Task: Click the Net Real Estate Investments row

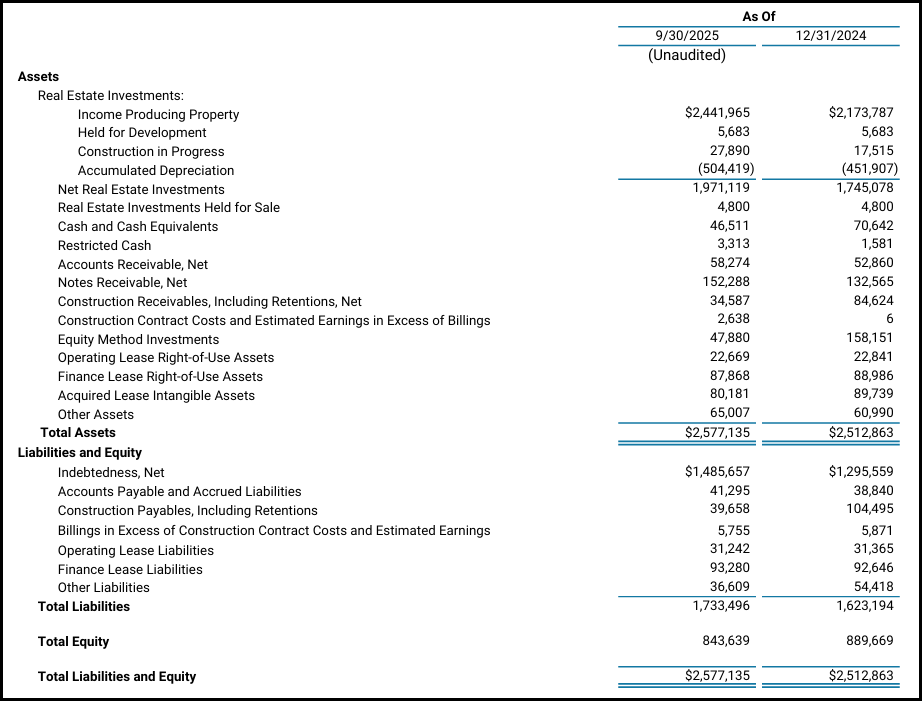Action: [x=141, y=189]
